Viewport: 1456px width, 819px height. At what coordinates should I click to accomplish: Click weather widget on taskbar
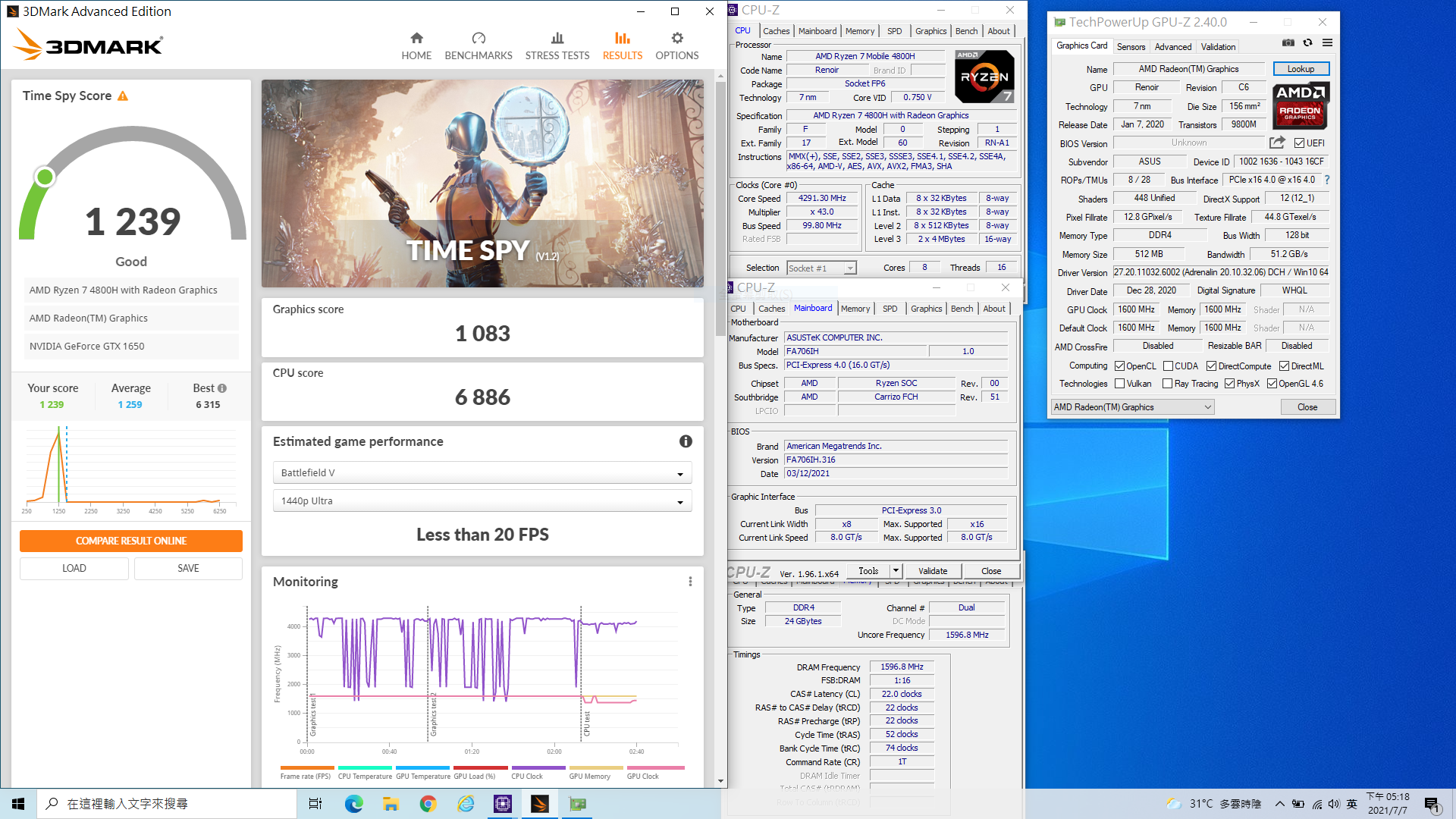(1213, 804)
